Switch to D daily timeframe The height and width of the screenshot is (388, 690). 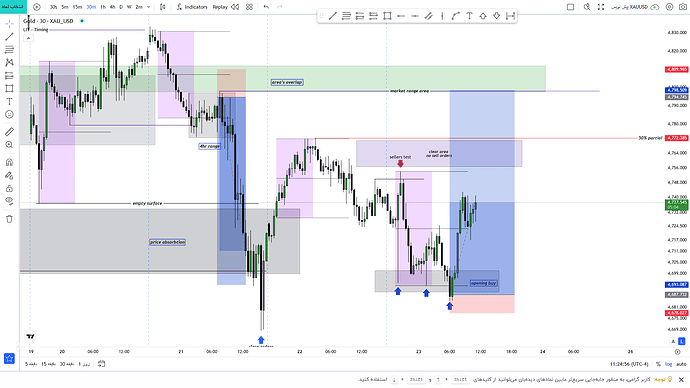121,7
